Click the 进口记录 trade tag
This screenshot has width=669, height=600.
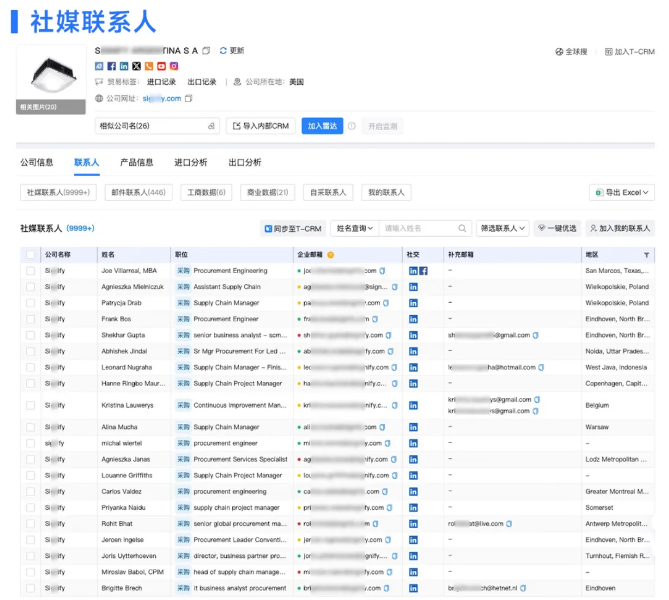(x=161, y=82)
